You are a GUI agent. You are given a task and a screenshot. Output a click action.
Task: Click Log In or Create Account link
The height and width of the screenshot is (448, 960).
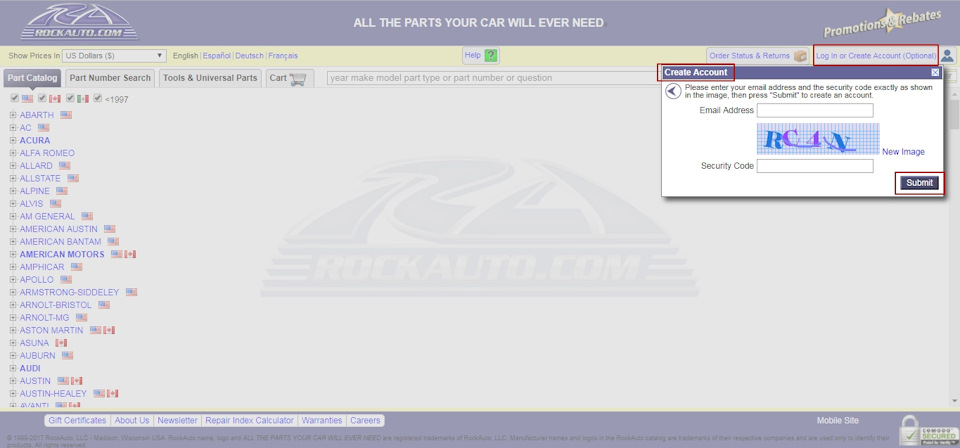[x=876, y=56]
